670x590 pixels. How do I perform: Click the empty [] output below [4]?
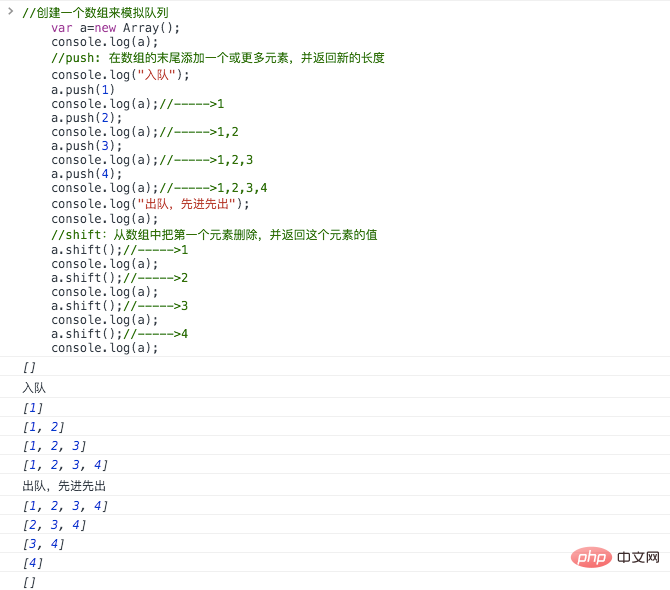[x=335, y=581]
